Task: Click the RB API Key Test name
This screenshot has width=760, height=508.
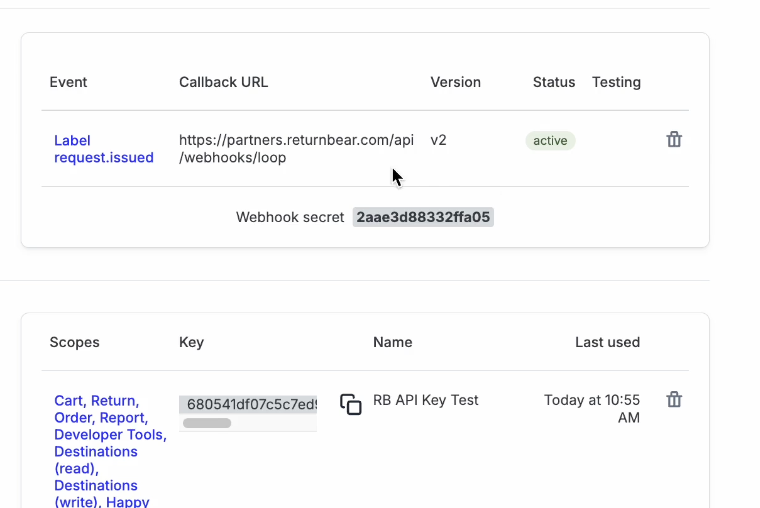Action: pyautogui.click(x=426, y=400)
